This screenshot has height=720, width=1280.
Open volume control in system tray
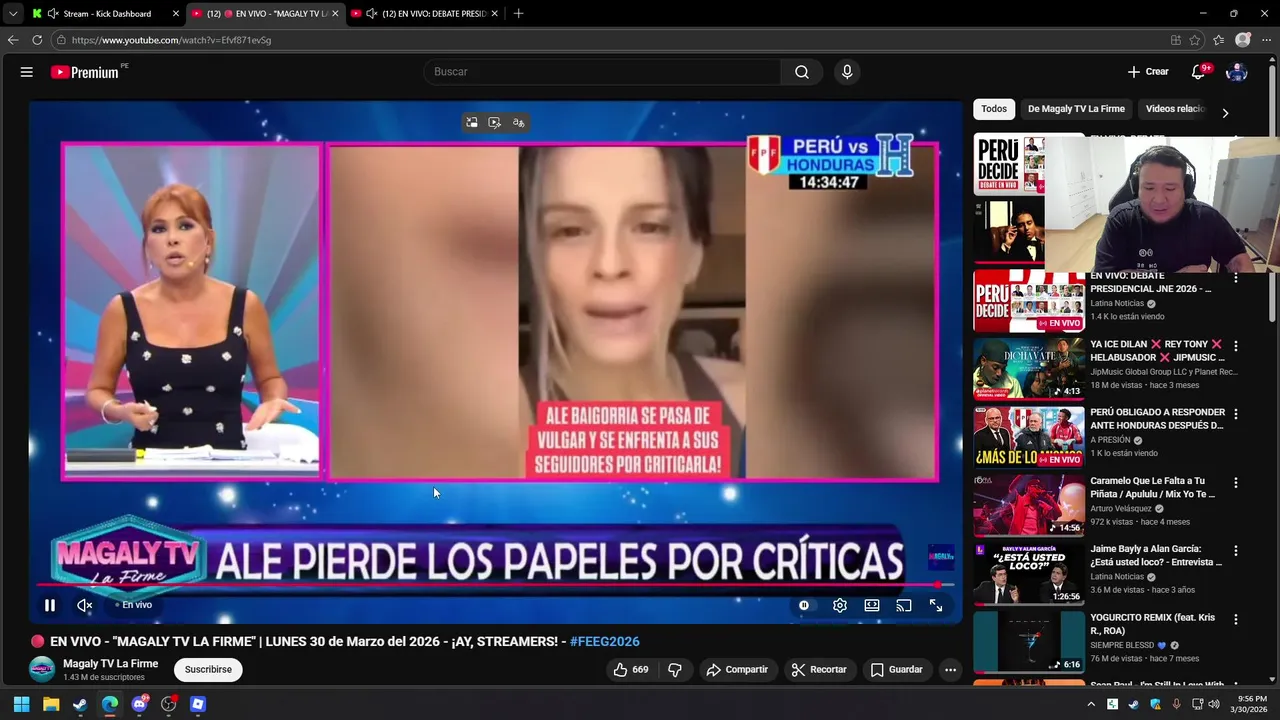[1214, 704]
